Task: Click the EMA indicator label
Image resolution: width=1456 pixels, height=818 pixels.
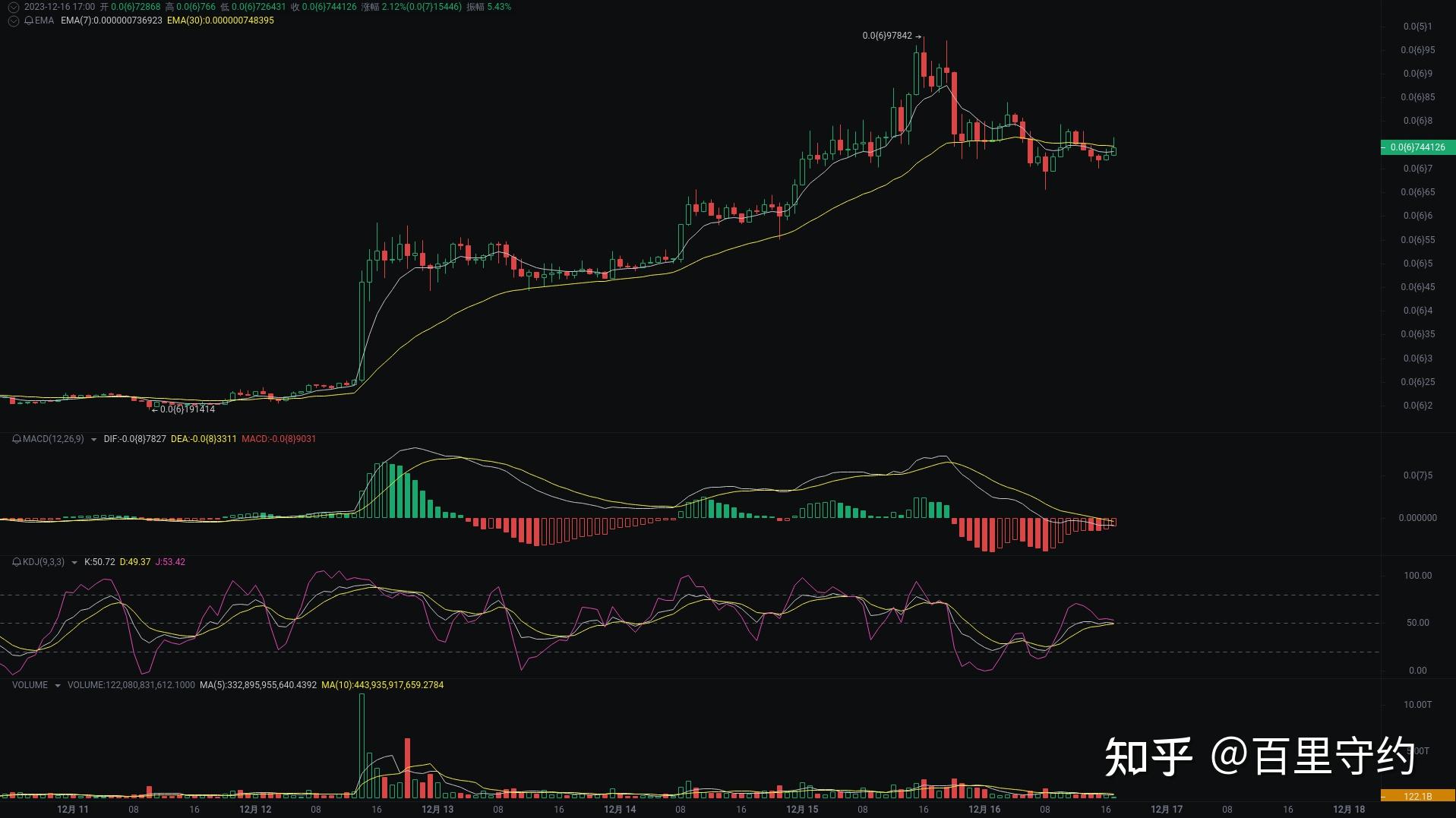Action: click(x=44, y=21)
